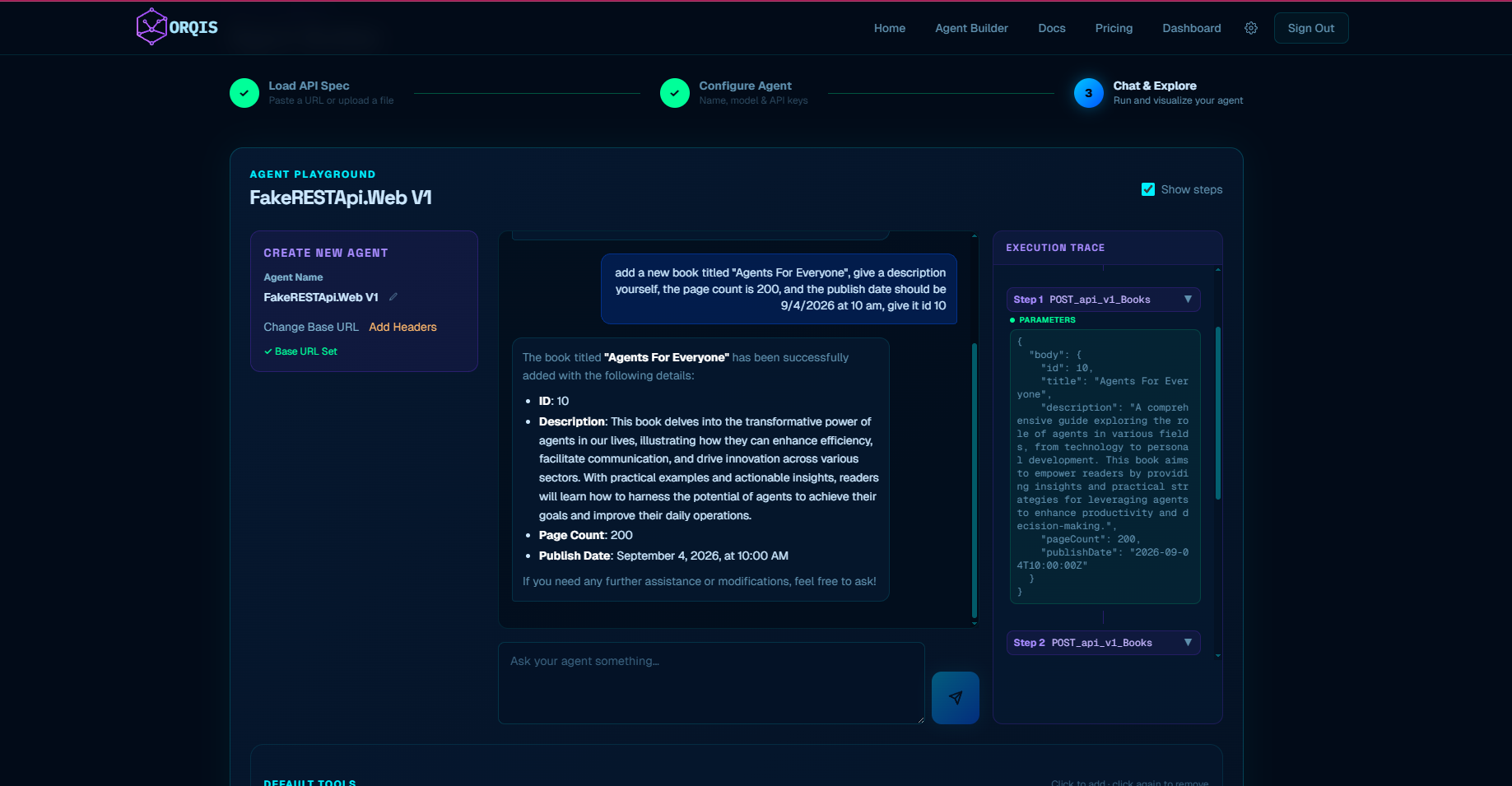
Task: Expand Step 2 POST_api_v1_Books trace
Action: click(x=1187, y=643)
